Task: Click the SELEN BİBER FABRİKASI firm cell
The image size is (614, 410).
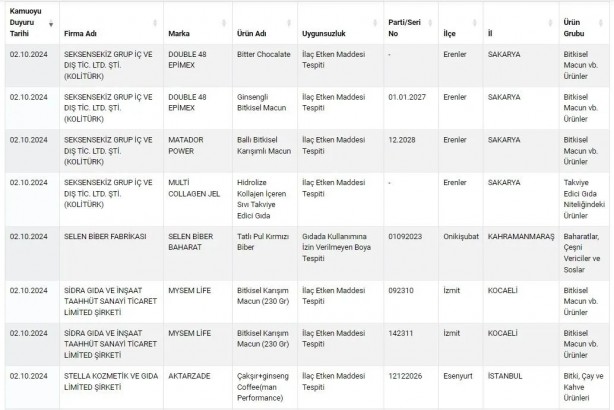Action: coord(106,236)
